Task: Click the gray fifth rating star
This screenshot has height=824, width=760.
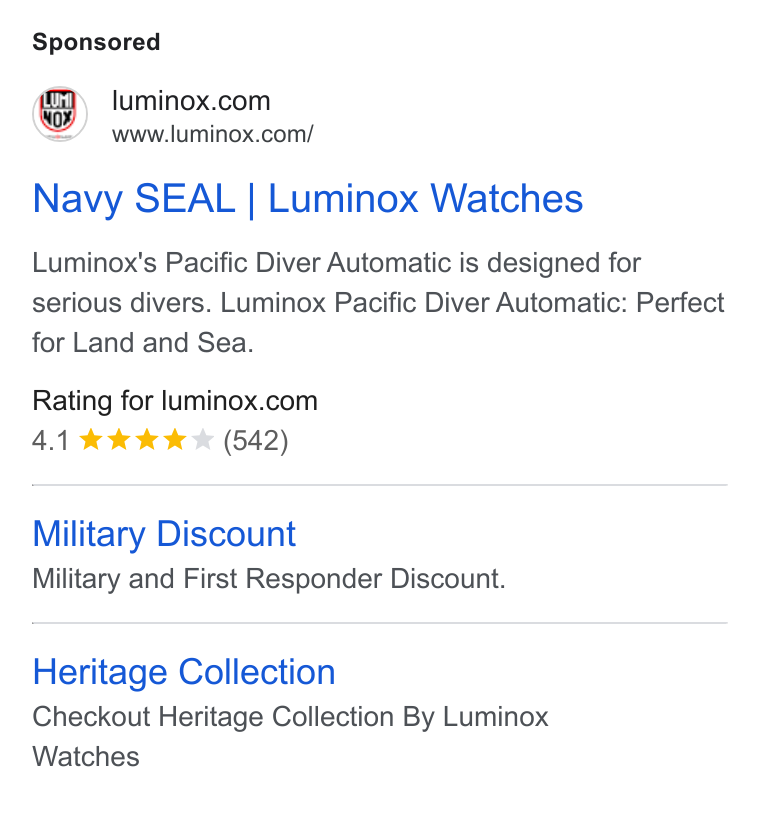Action: [x=202, y=440]
